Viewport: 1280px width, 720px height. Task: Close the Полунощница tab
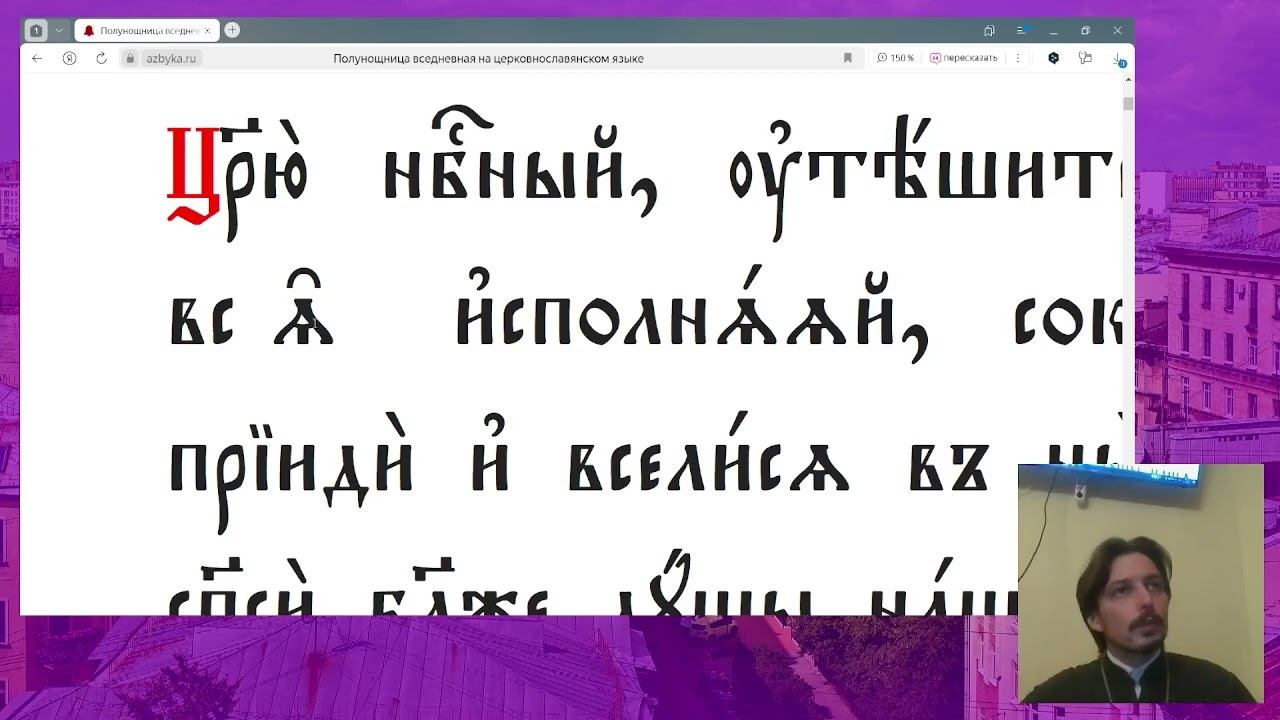(x=207, y=30)
